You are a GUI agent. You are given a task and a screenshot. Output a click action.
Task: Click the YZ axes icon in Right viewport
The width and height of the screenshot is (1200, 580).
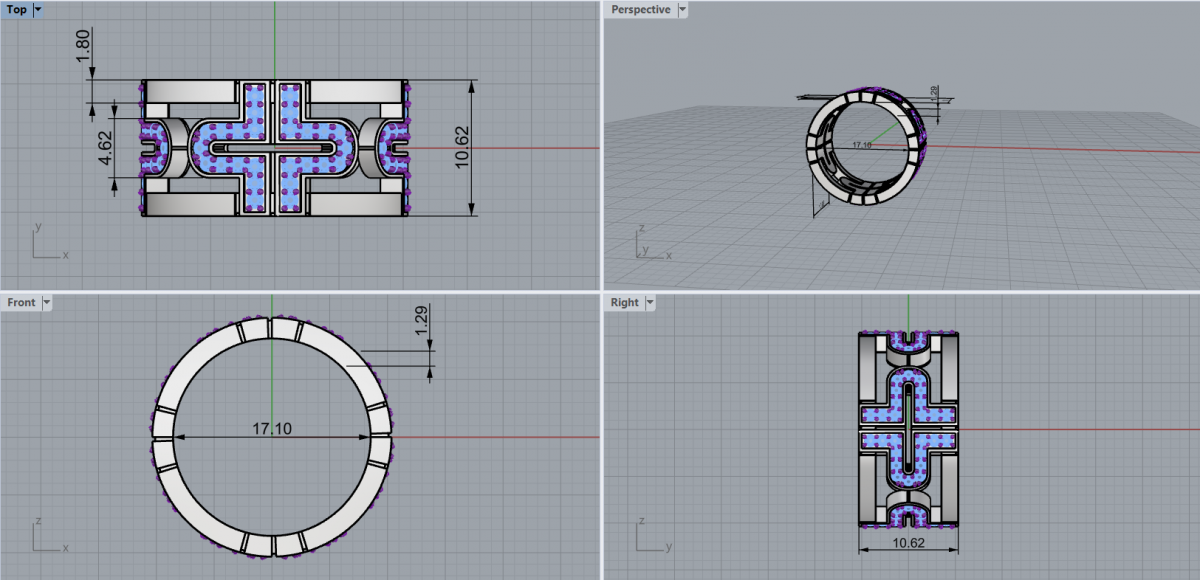coord(651,537)
